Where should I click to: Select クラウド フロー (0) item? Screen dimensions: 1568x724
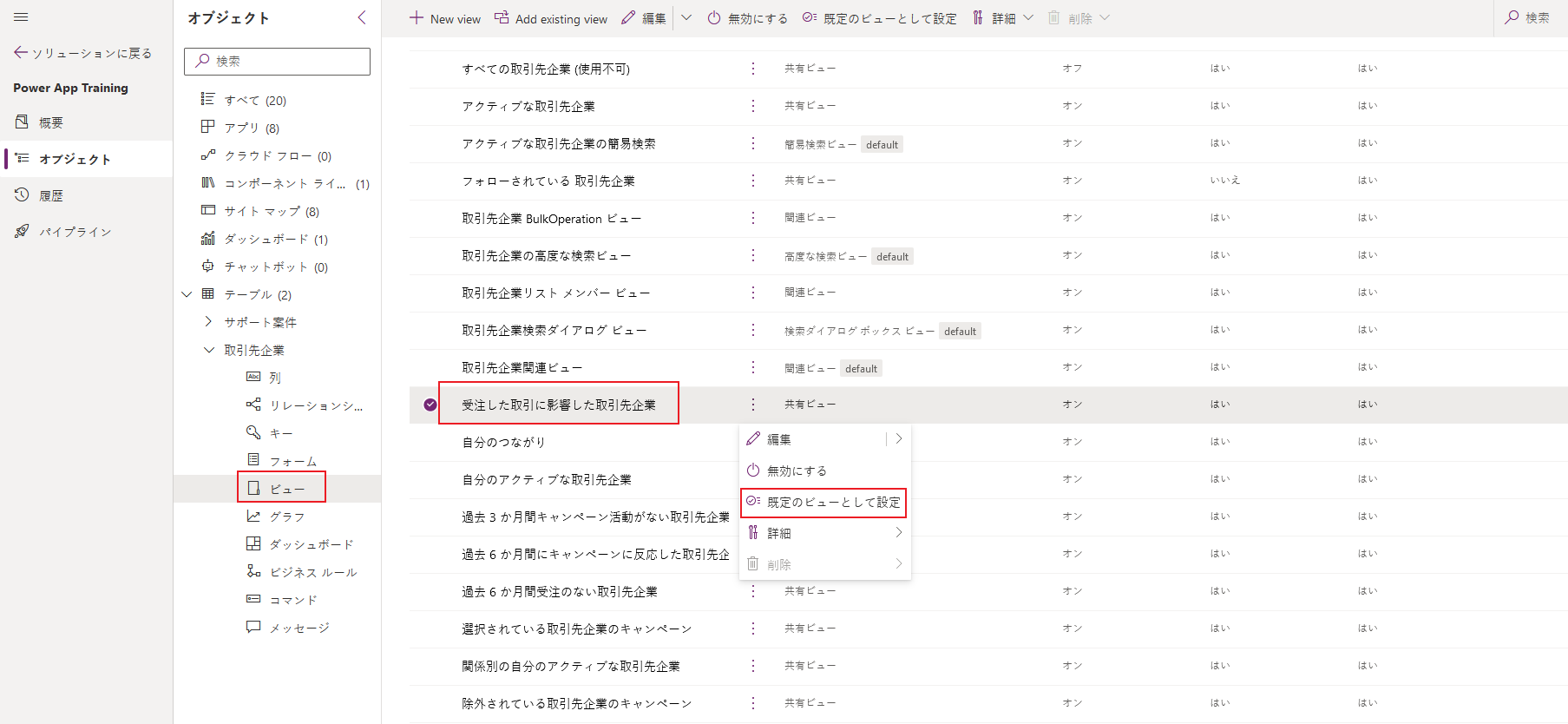[x=278, y=155]
